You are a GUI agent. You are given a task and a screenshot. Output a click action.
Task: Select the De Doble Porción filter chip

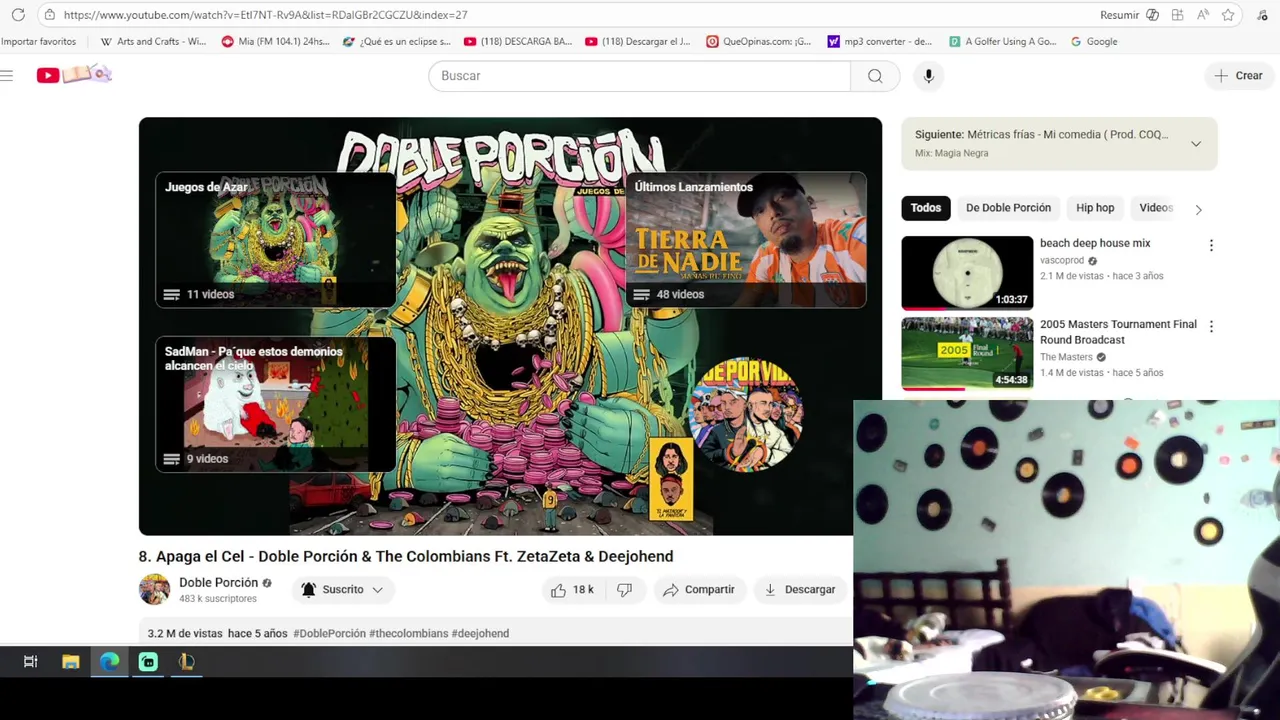(1008, 208)
